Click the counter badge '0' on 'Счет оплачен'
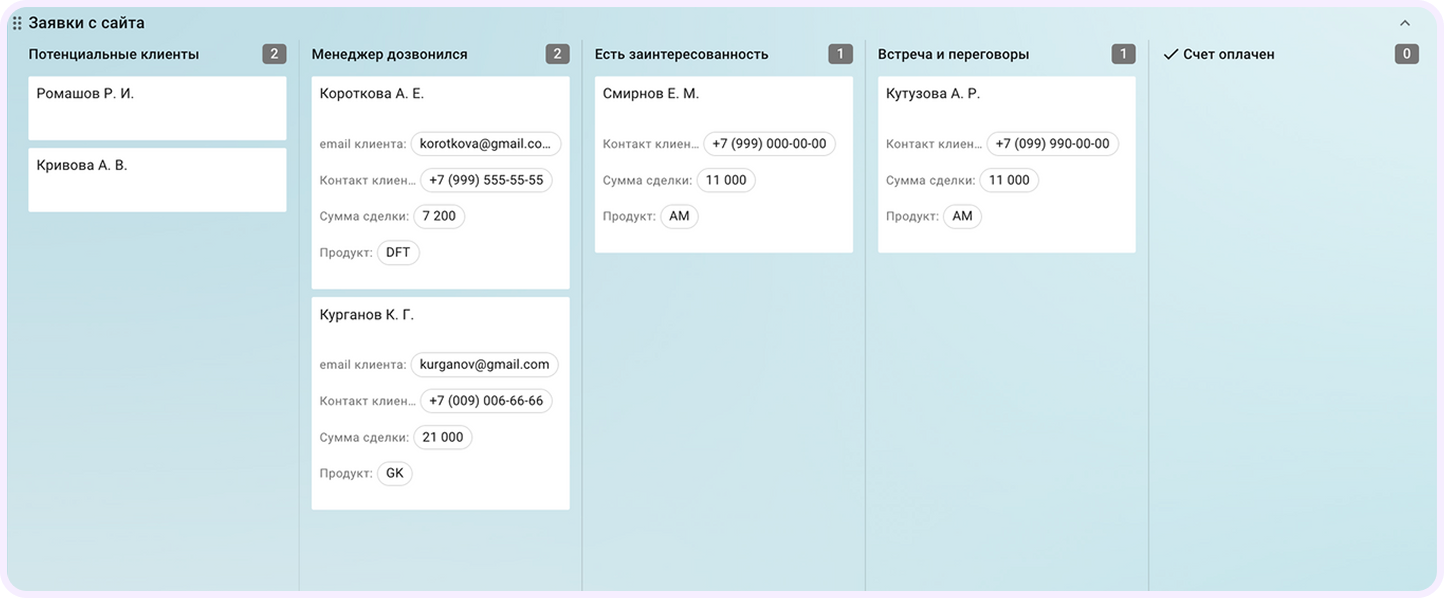1444x598 pixels. [x=1406, y=53]
